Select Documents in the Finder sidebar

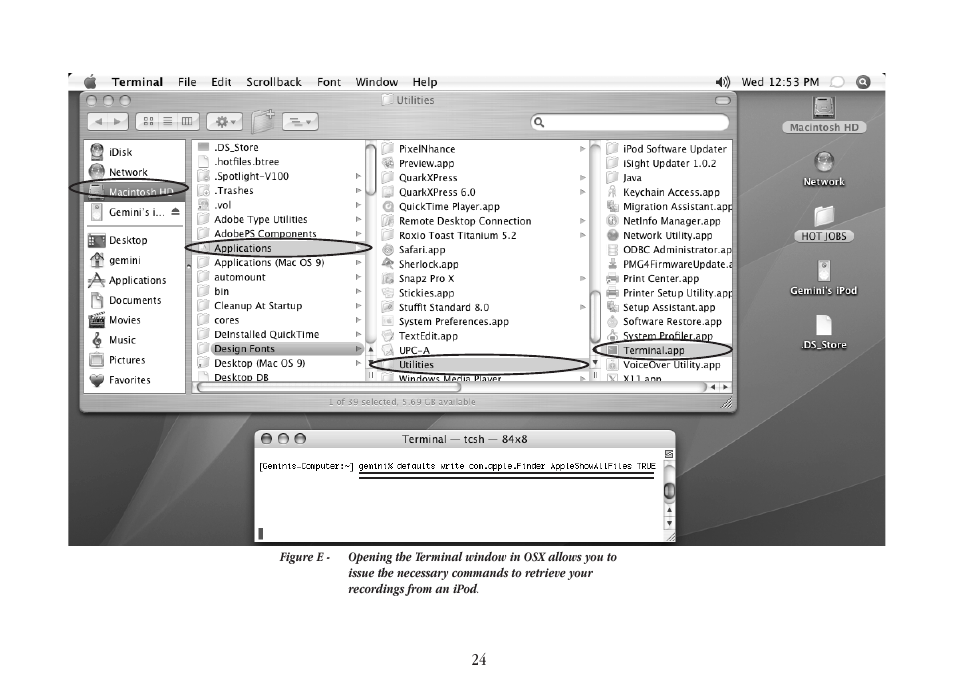(134, 301)
